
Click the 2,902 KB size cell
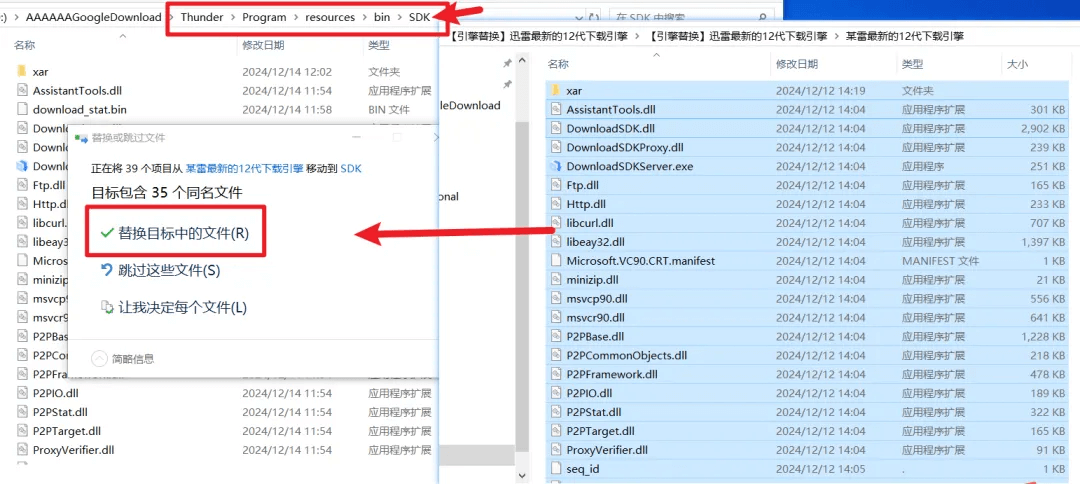[1044, 129]
